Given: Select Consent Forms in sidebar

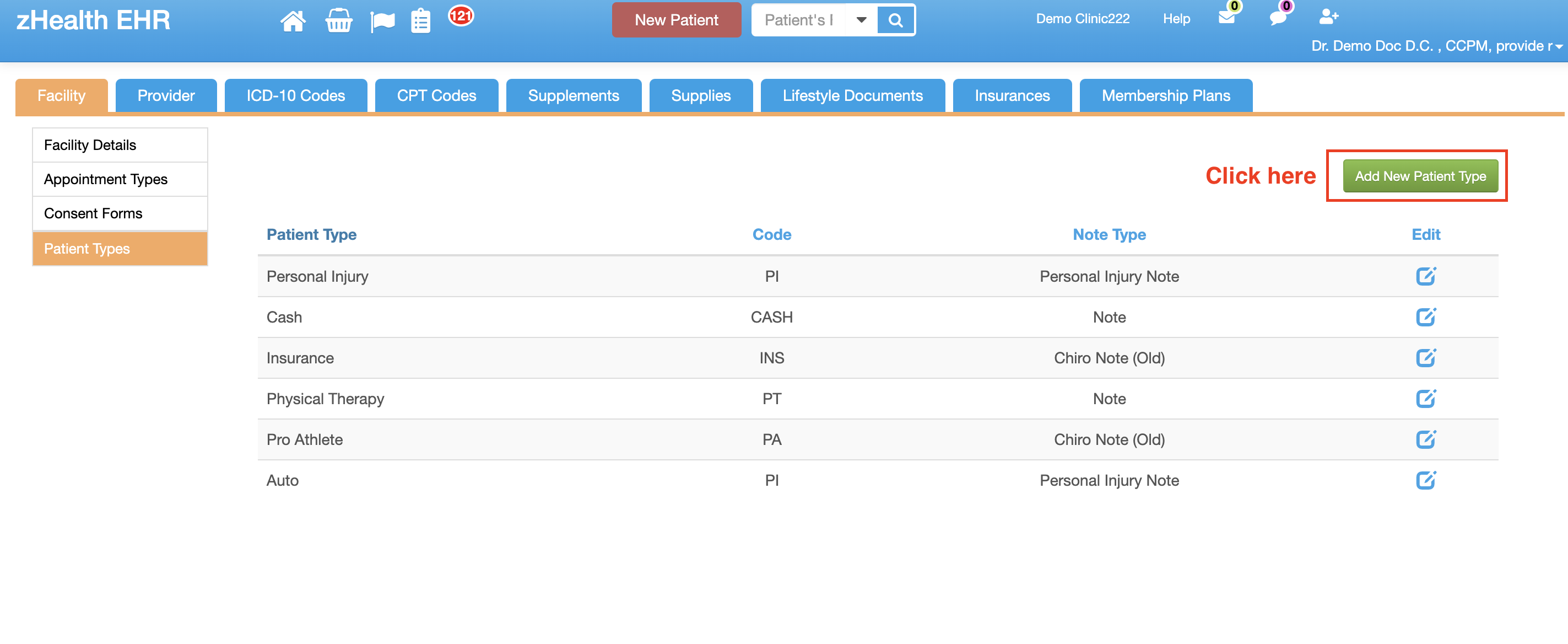Looking at the screenshot, I should 120,213.
